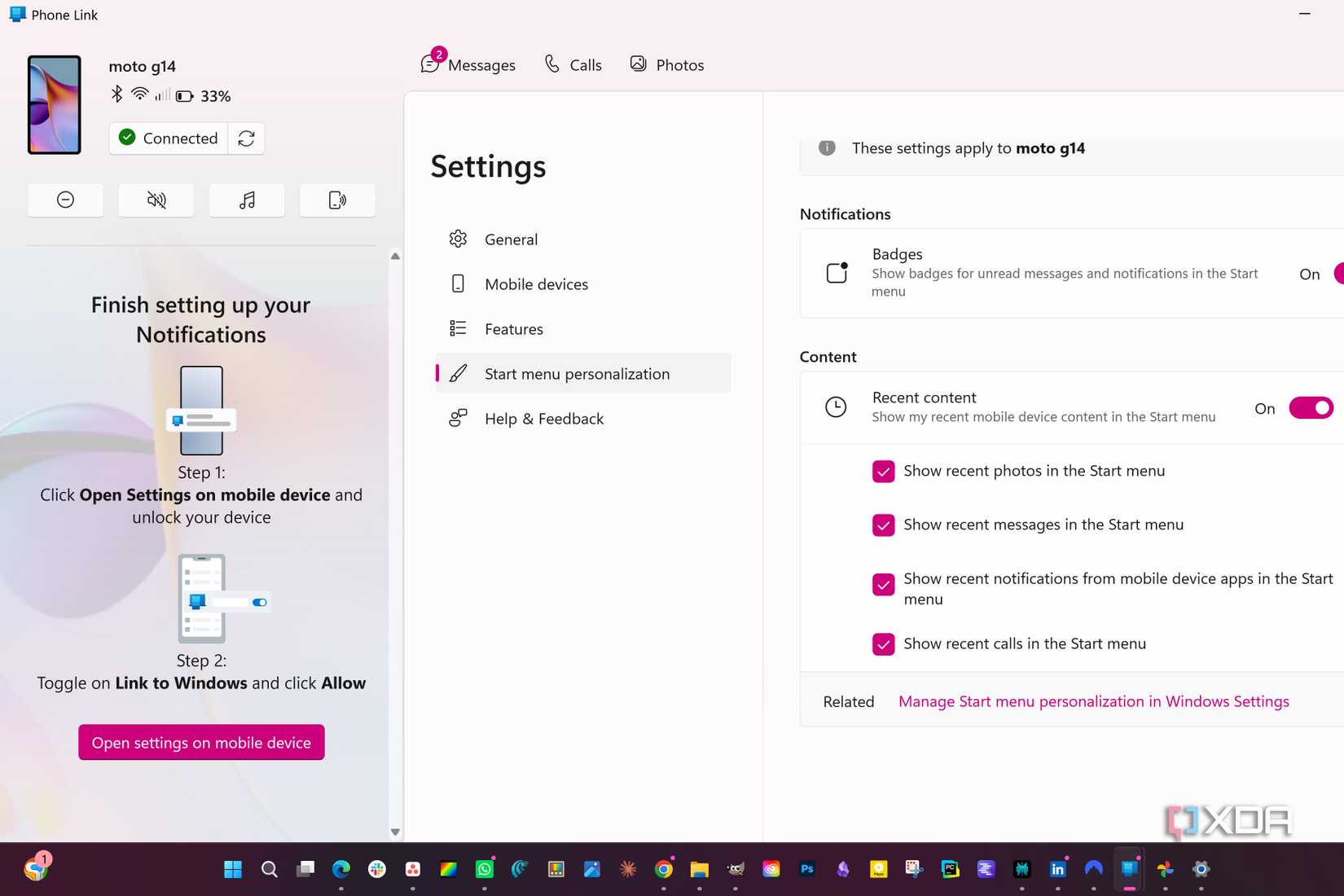Viewport: 1344px width, 896px height.
Task: Select Start menu personalization
Action: click(583, 374)
